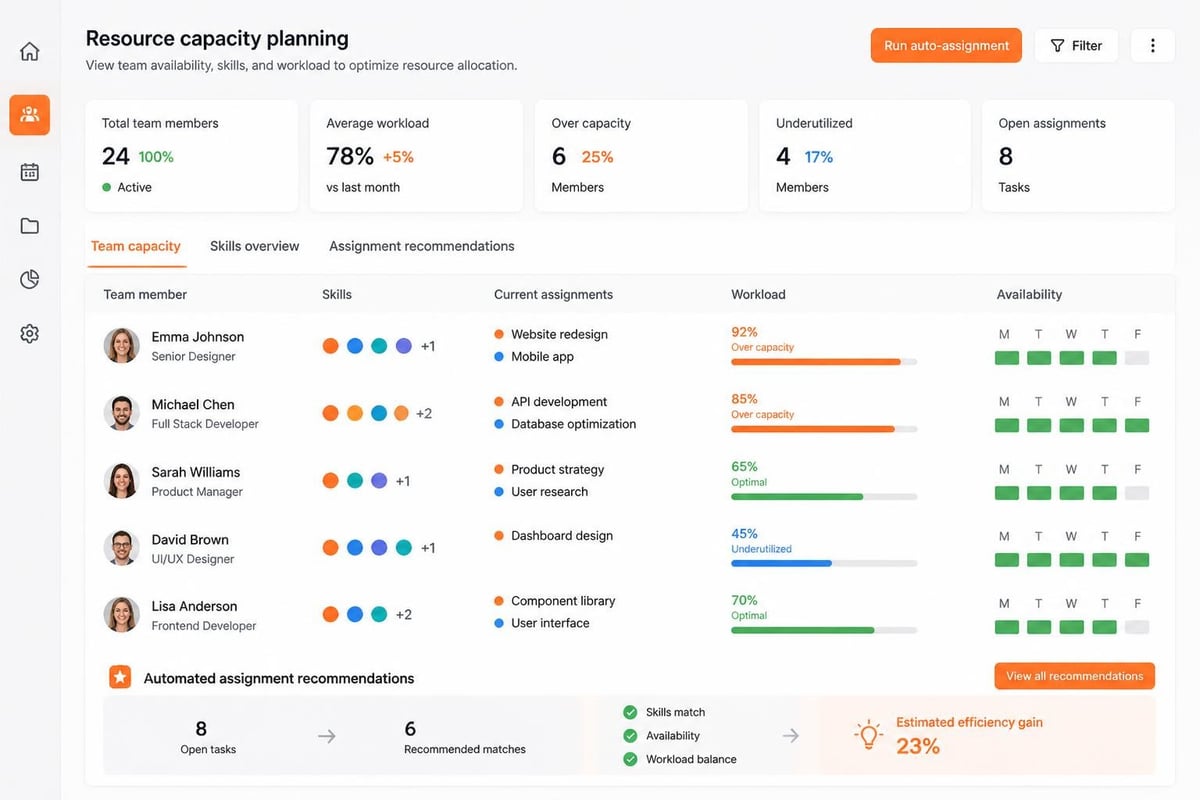
Task: Click Lisa Anderson's avatar
Action: [x=122, y=615]
